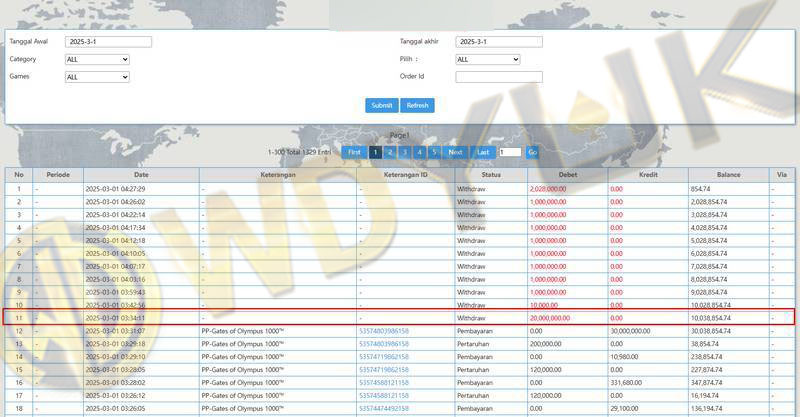This screenshot has height=417, width=800.
Task: Open ID link 53574803986158 in row 13
Action: (384, 344)
